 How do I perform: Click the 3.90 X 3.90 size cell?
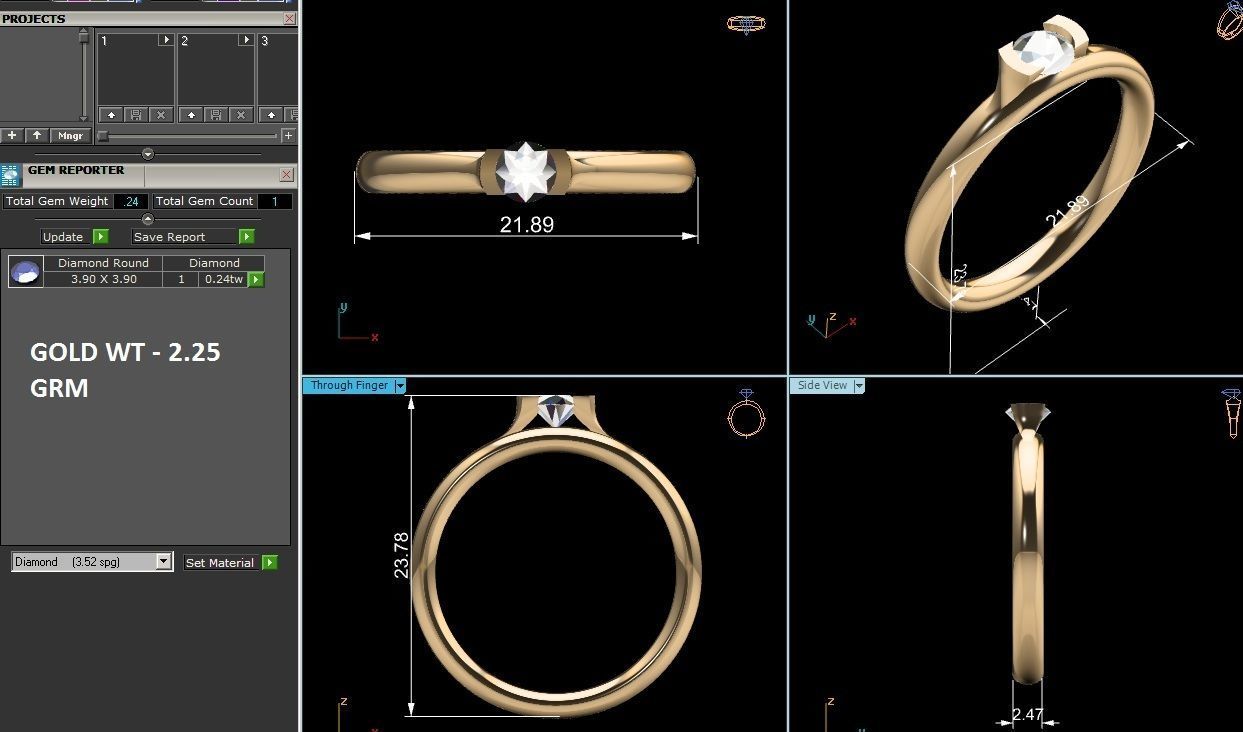tap(103, 279)
